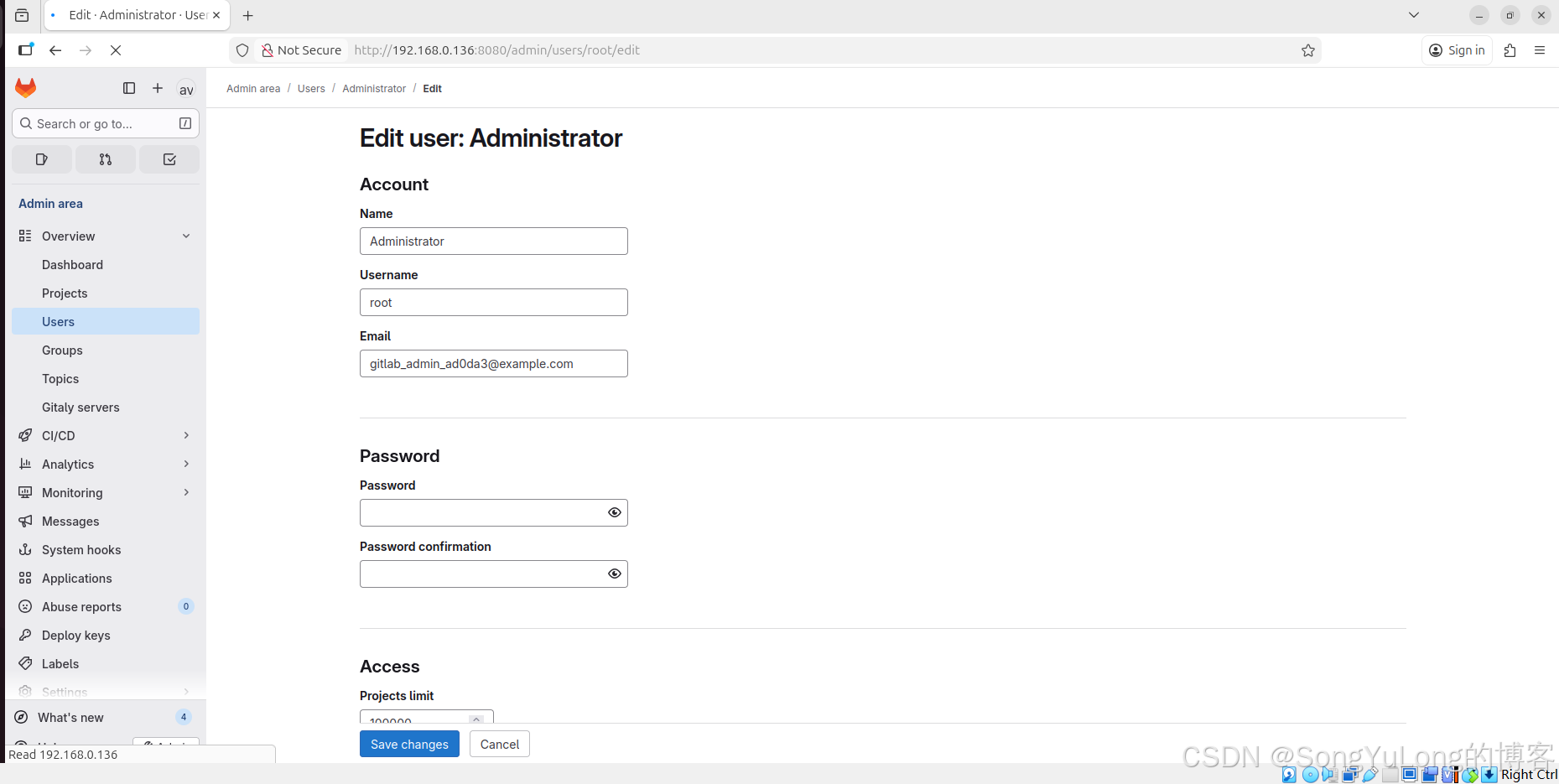Click the GitLab fox logo
Viewport: 1559px width, 784px height.
click(x=26, y=88)
